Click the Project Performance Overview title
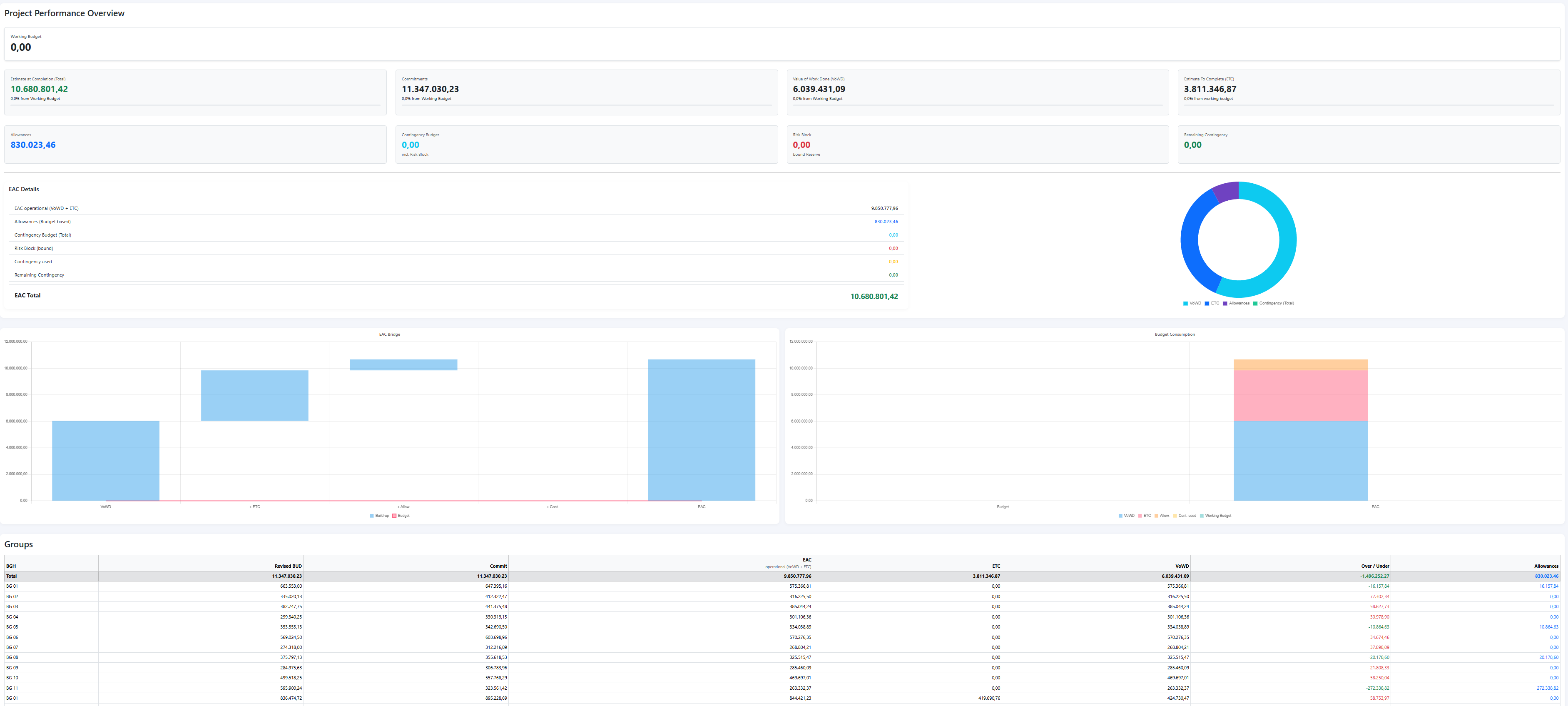 (x=64, y=13)
